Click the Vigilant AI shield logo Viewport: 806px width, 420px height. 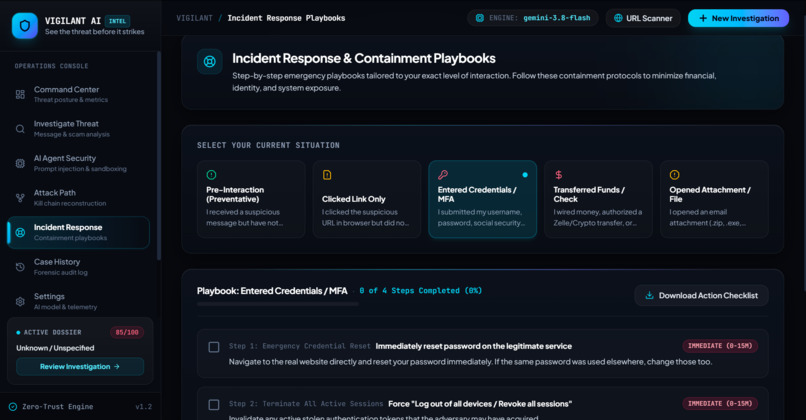point(25,25)
